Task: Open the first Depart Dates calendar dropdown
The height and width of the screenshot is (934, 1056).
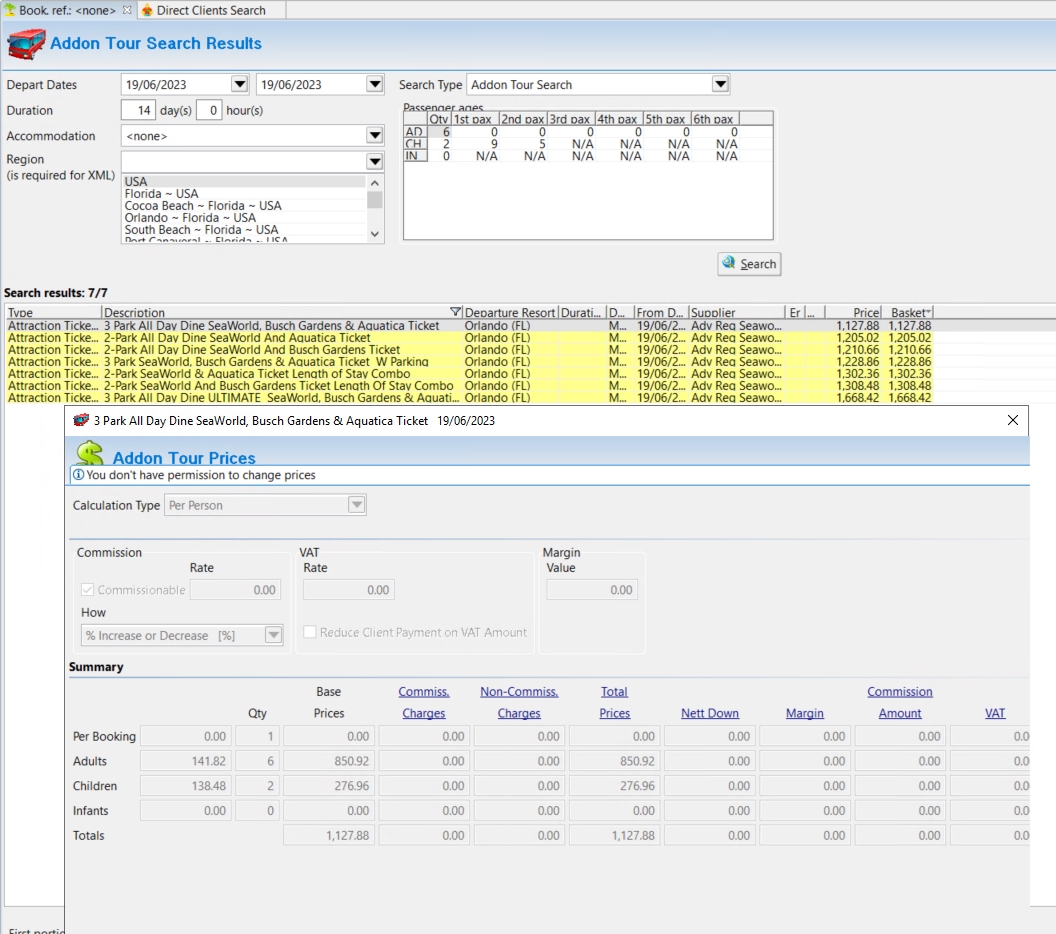Action: pyautogui.click(x=239, y=85)
